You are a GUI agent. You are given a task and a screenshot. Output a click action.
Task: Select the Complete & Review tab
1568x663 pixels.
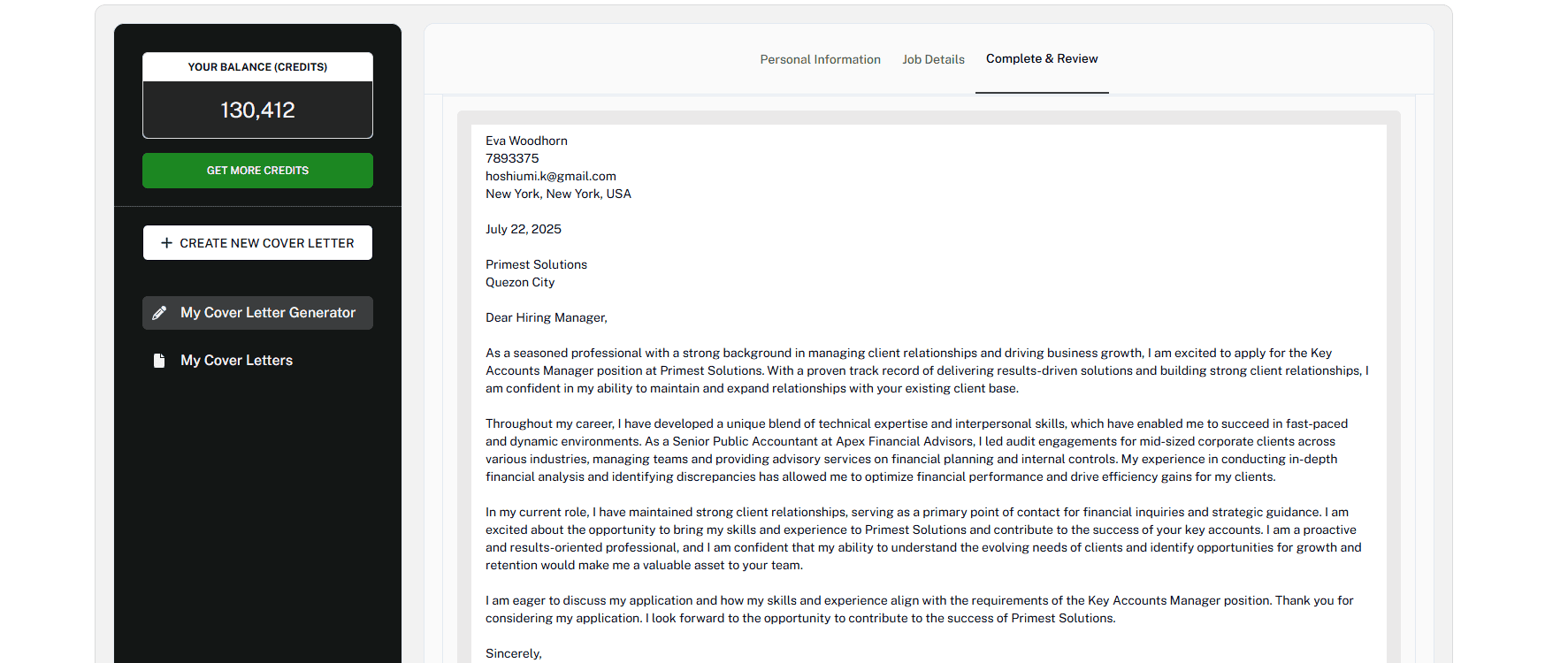[1042, 58]
